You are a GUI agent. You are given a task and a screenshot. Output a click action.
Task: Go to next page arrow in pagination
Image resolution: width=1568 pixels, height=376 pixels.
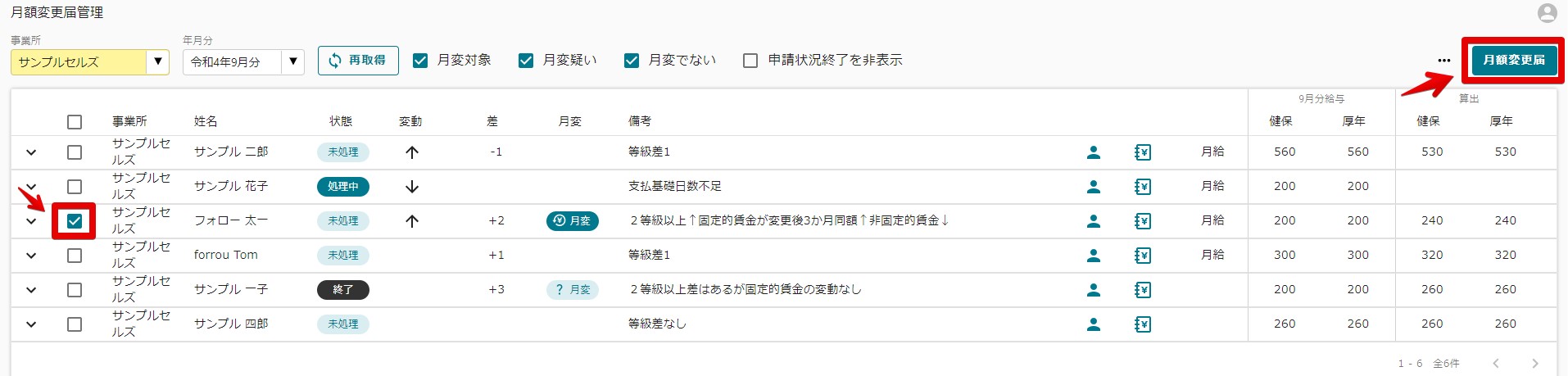point(1534,363)
